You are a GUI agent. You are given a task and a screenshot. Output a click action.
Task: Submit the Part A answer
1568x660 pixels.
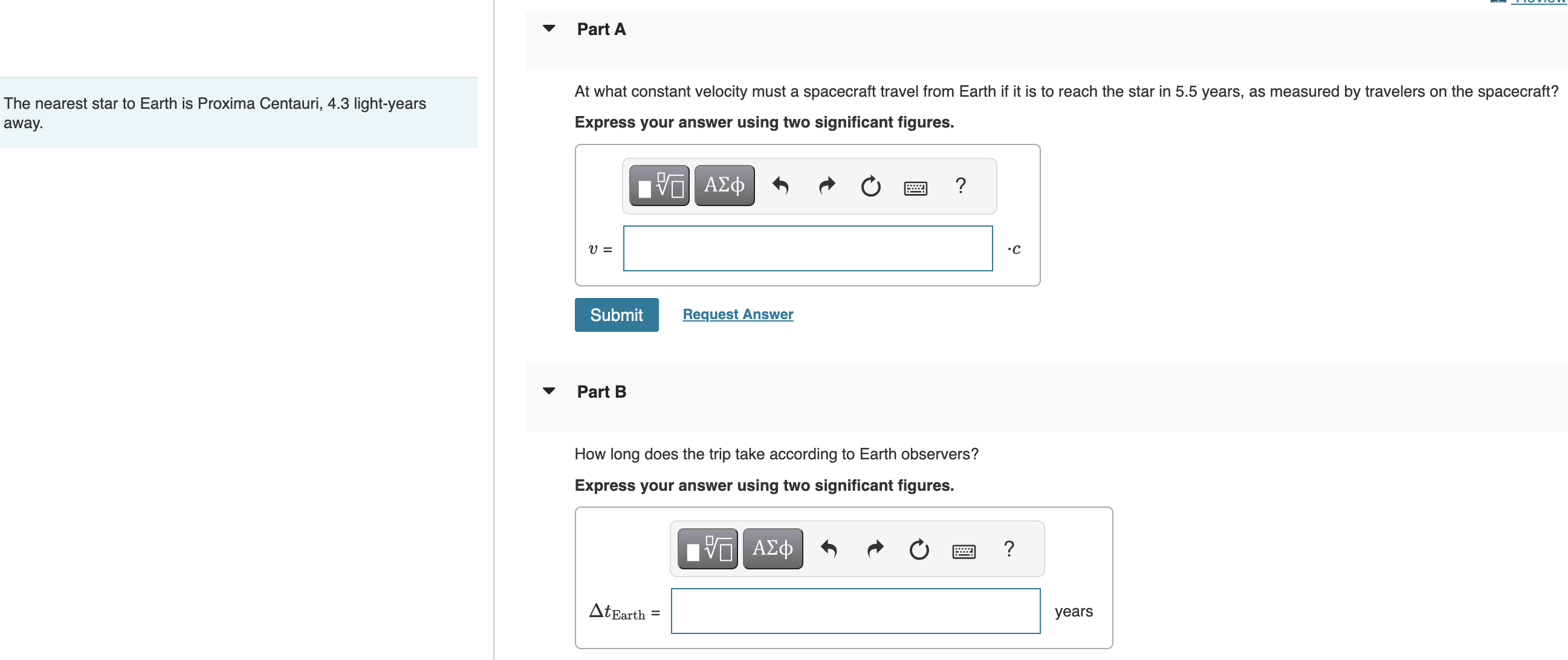pos(616,315)
